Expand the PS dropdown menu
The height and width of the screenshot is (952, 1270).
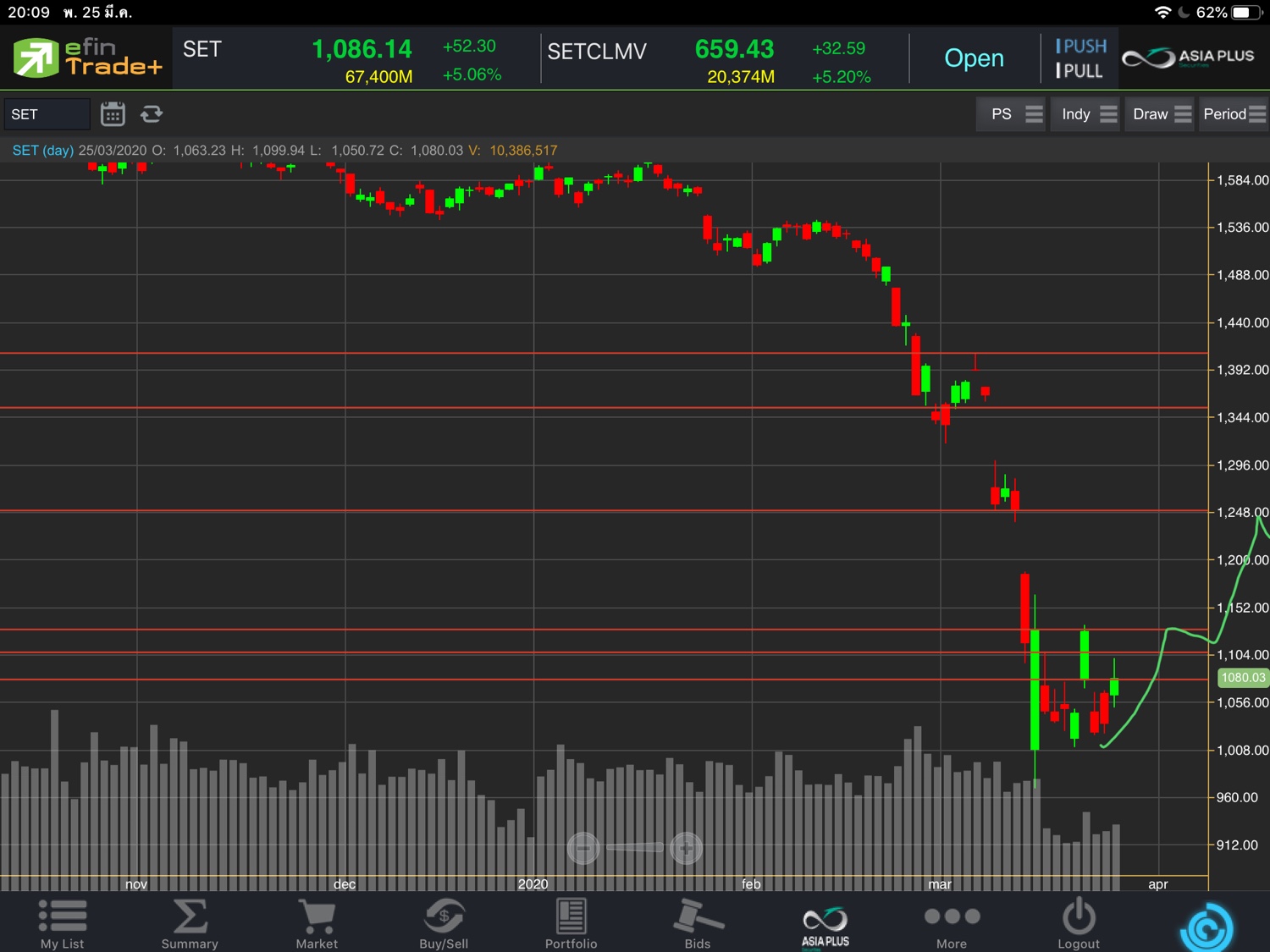pos(1013,114)
